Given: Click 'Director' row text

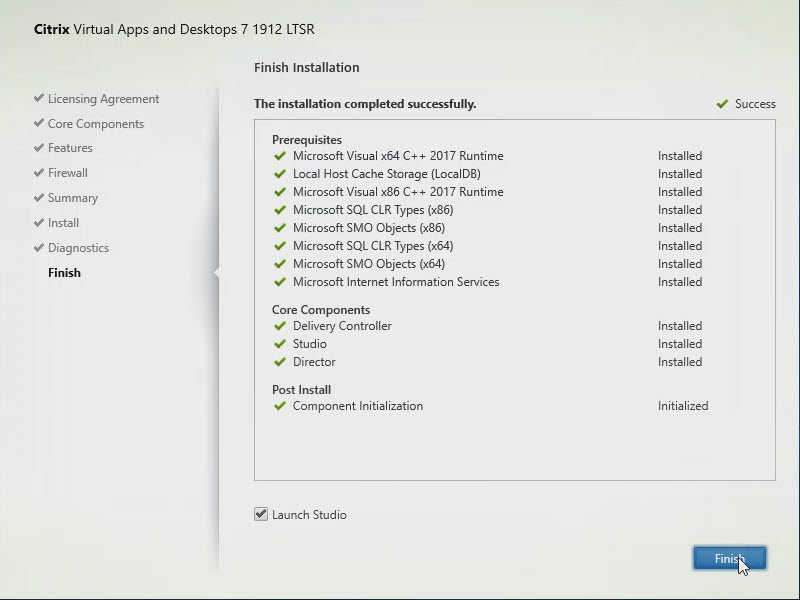Looking at the screenshot, I should coord(314,362).
